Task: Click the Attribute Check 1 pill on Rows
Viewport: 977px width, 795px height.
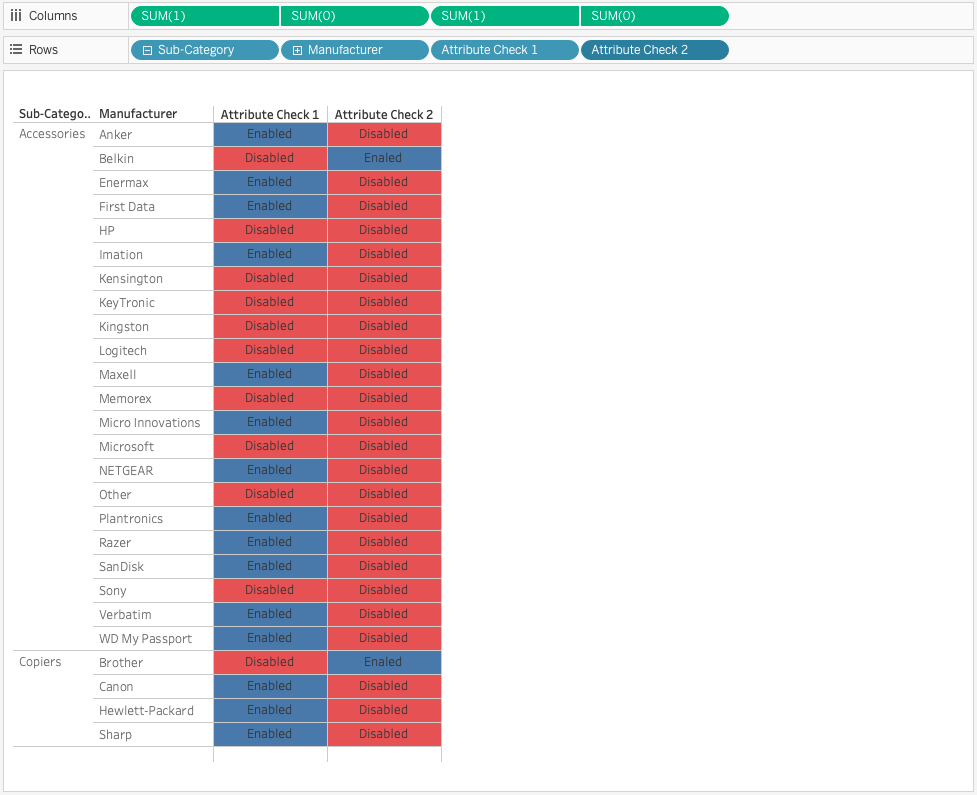Action: 504,50
